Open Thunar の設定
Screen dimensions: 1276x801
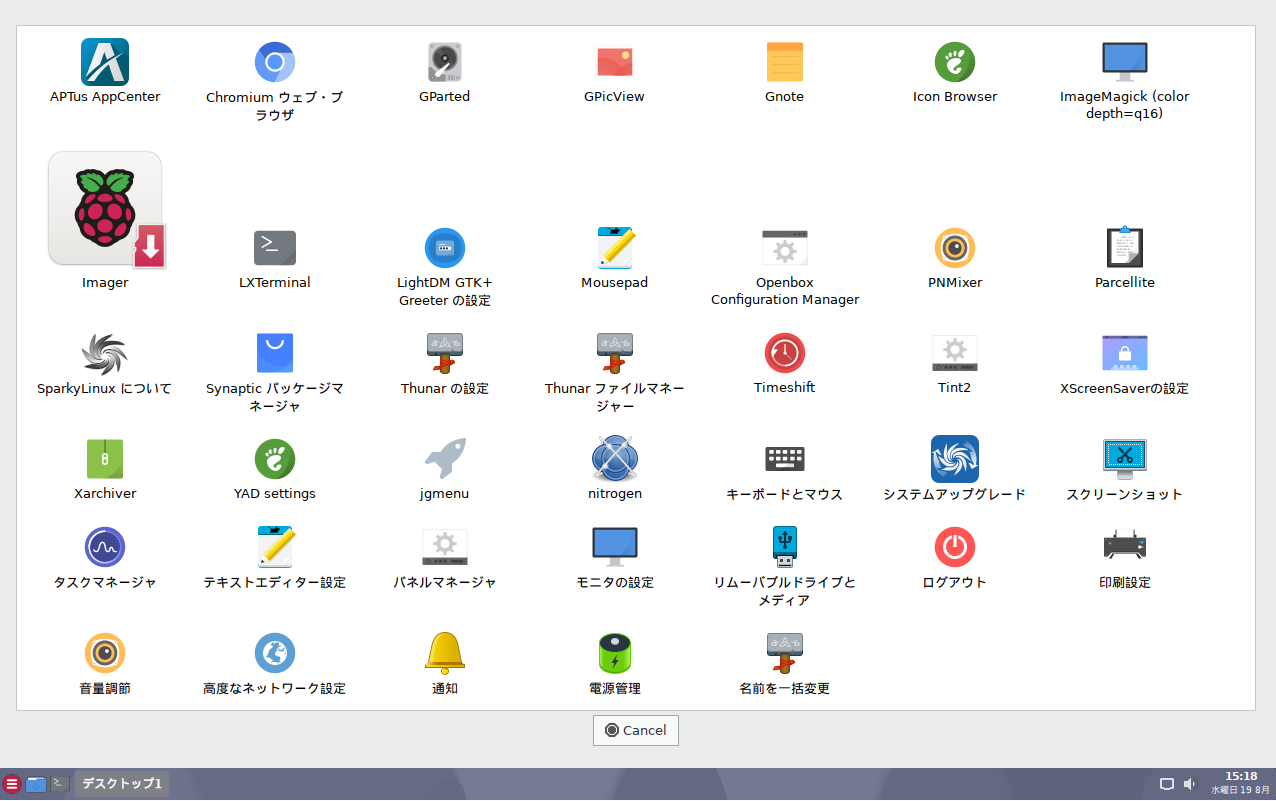point(445,354)
